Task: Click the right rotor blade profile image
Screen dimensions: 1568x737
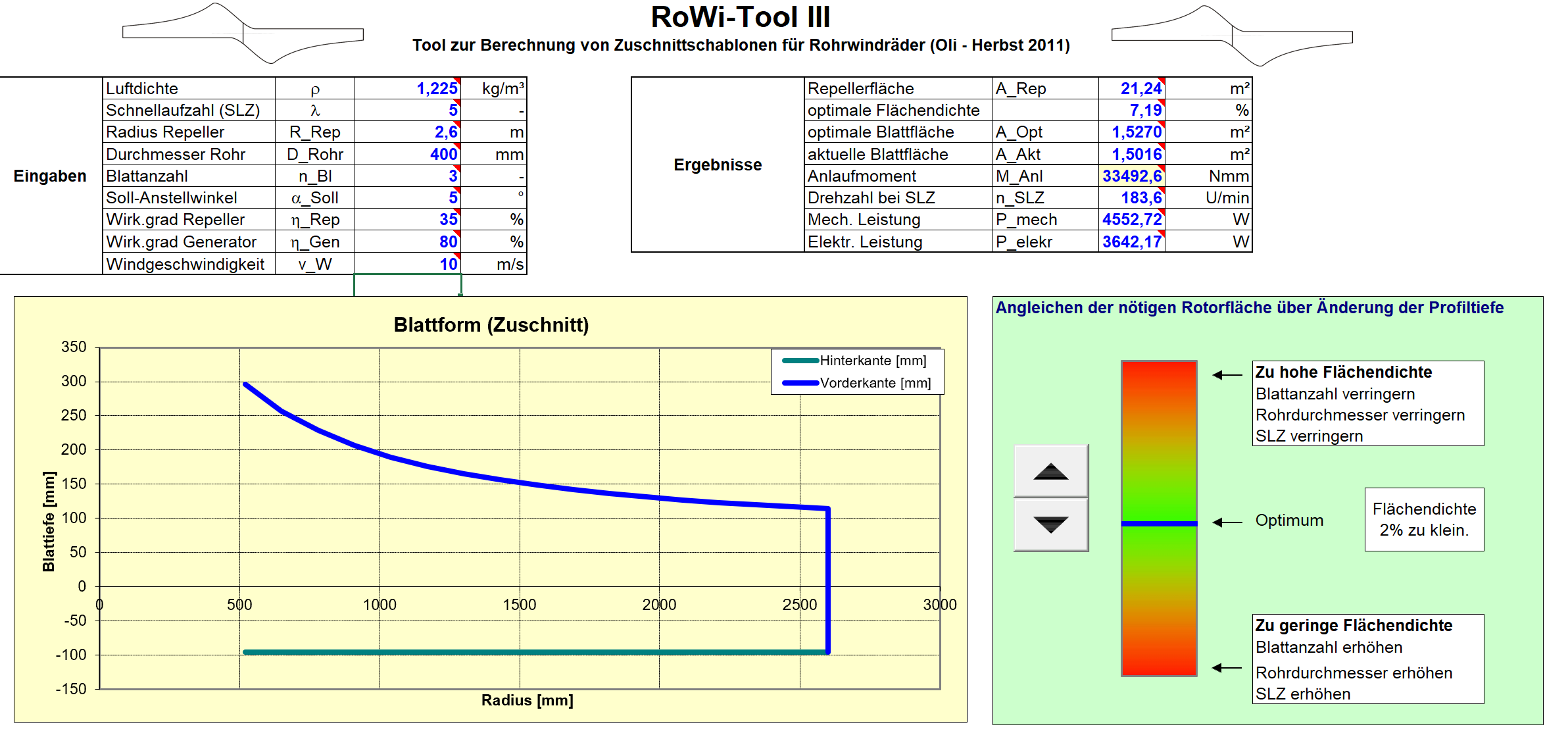Action: pyautogui.click(x=1231, y=36)
